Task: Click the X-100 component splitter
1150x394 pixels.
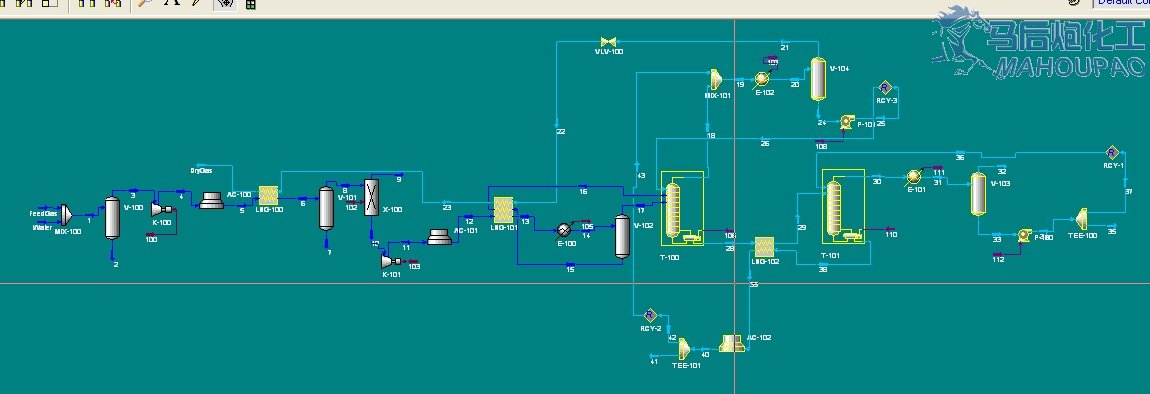Action: [x=372, y=196]
